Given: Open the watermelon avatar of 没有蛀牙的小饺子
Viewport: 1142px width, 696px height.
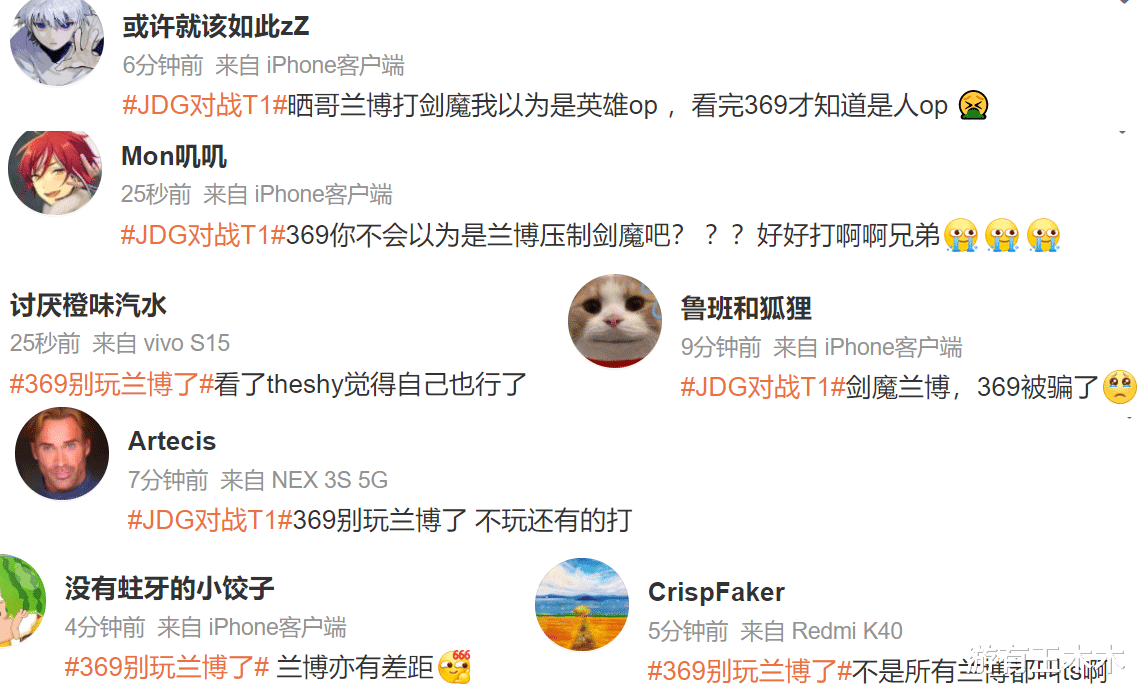Looking at the screenshot, I should (22, 601).
